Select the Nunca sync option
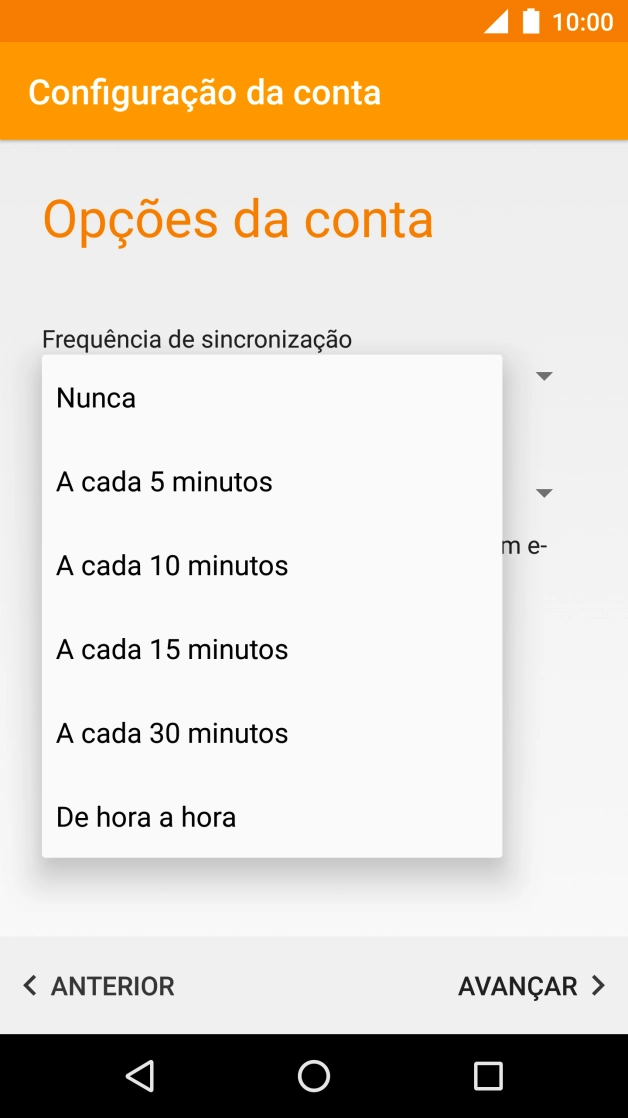 tap(96, 397)
